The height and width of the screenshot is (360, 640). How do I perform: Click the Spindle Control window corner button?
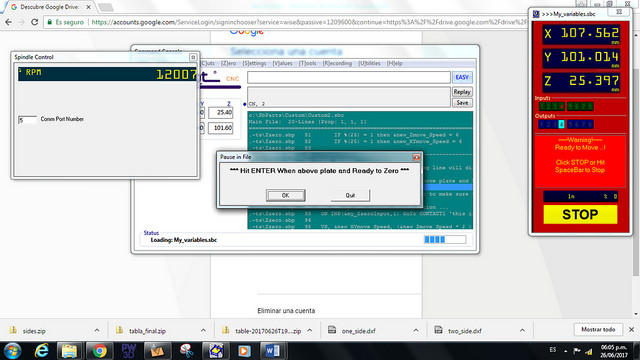tap(193, 57)
